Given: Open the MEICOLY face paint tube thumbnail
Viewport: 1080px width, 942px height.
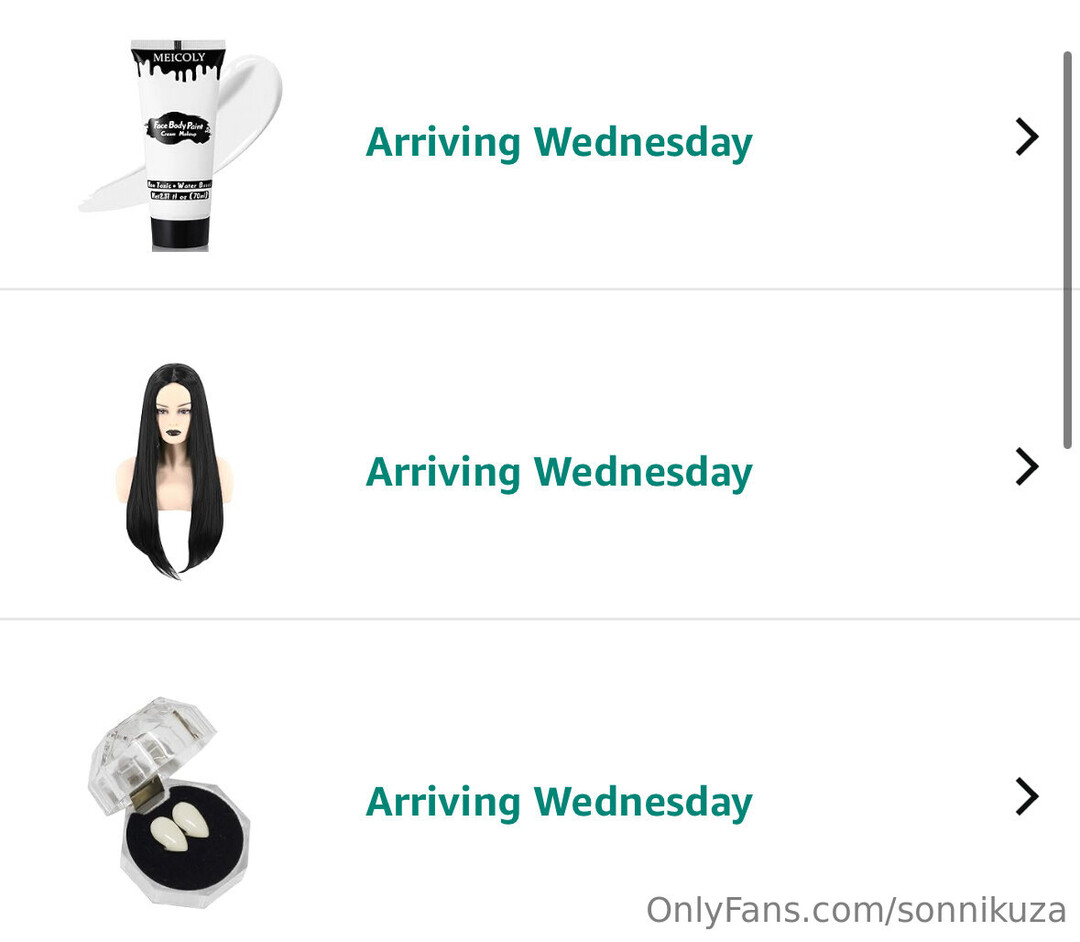Looking at the screenshot, I should tap(179, 145).
